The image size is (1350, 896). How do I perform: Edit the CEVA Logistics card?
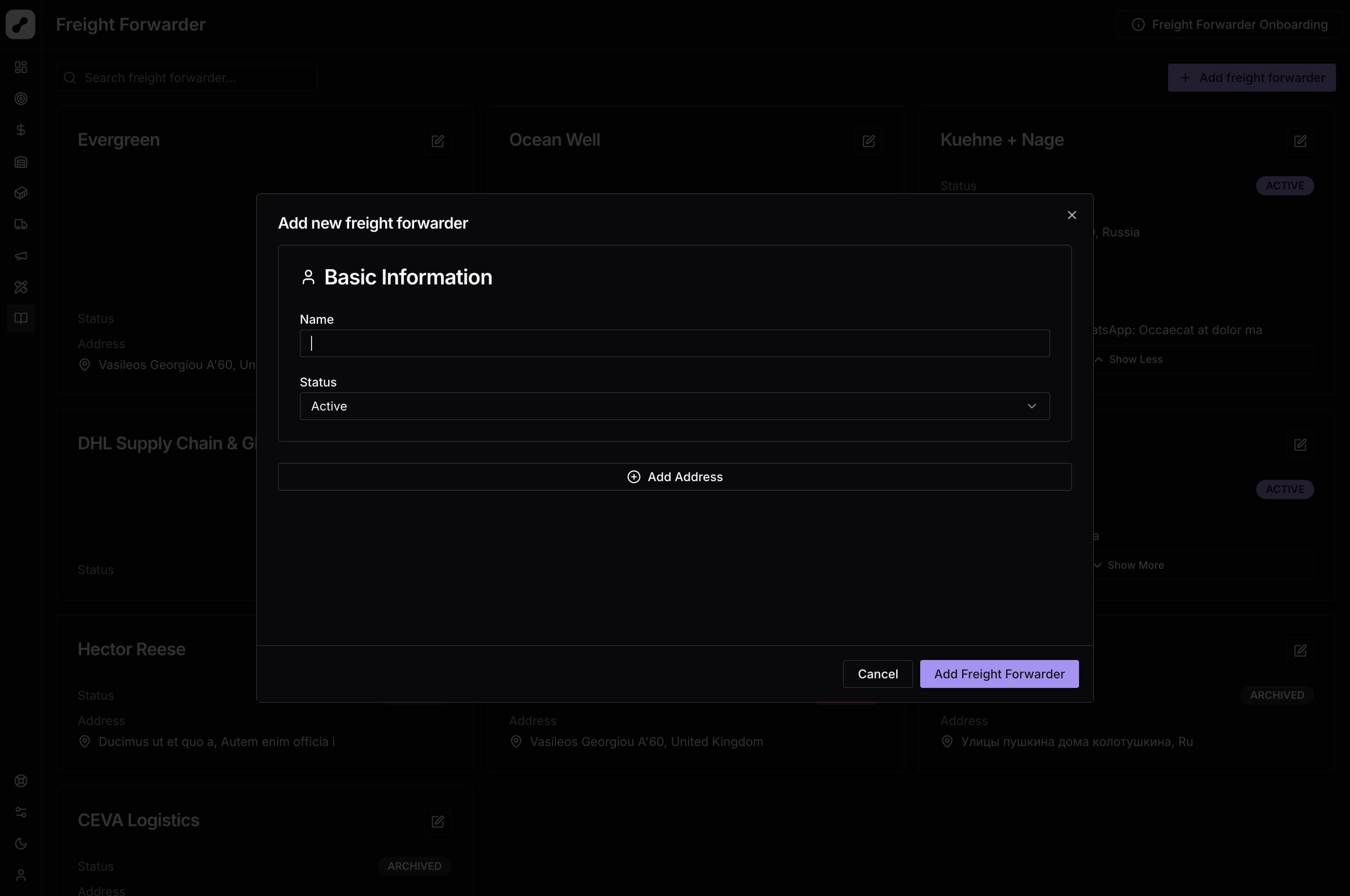[x=438, y=822]
